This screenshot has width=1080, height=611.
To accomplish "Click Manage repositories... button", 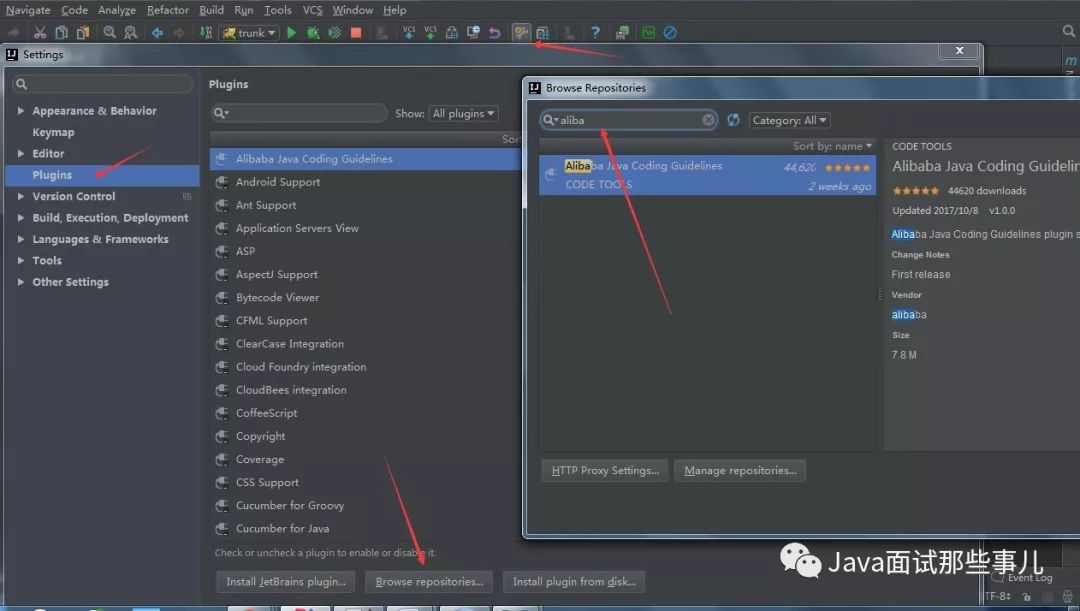I will [x=740, y=470].
